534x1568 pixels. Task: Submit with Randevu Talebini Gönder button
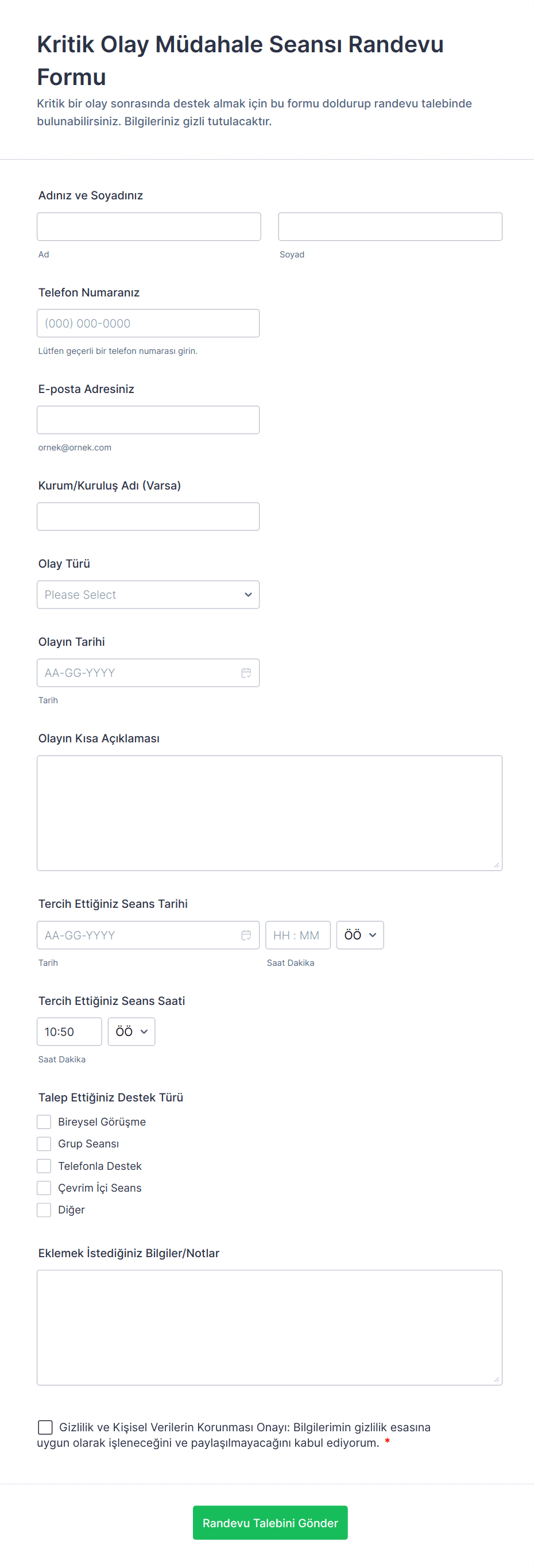point(270,1523)
